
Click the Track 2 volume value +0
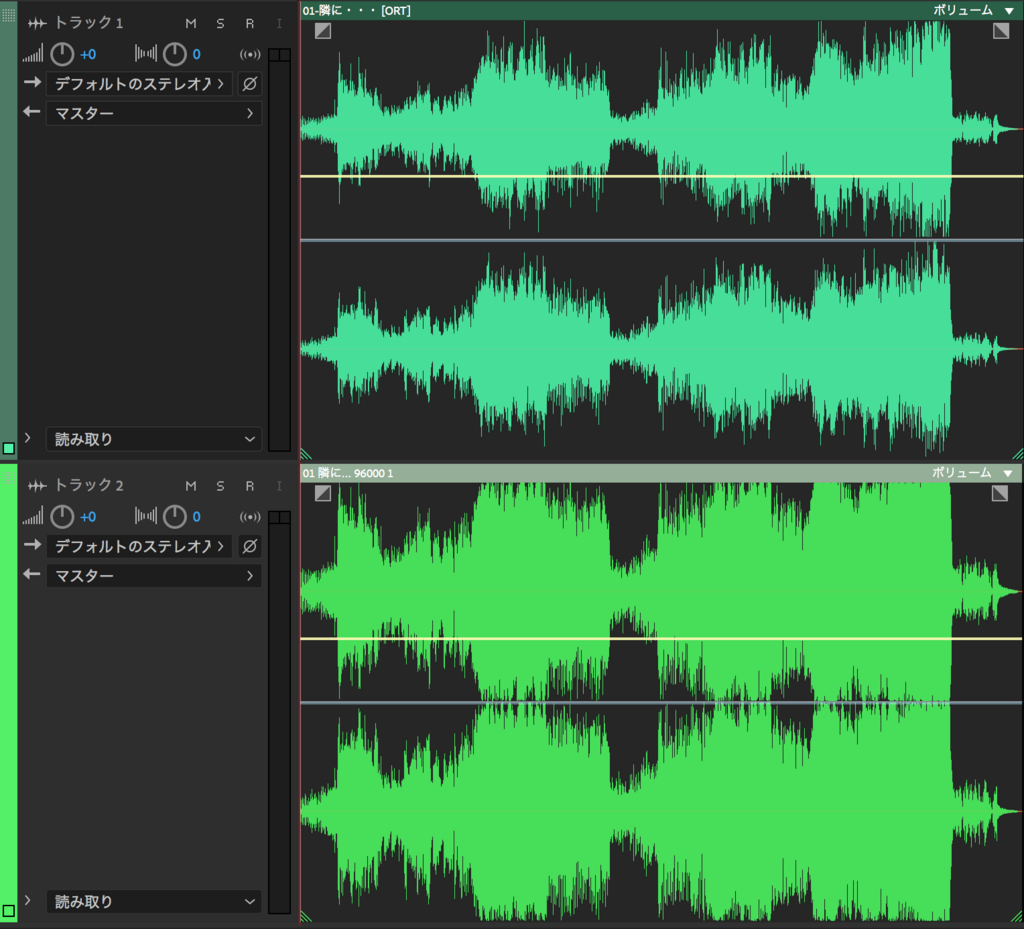pos(88,517)
